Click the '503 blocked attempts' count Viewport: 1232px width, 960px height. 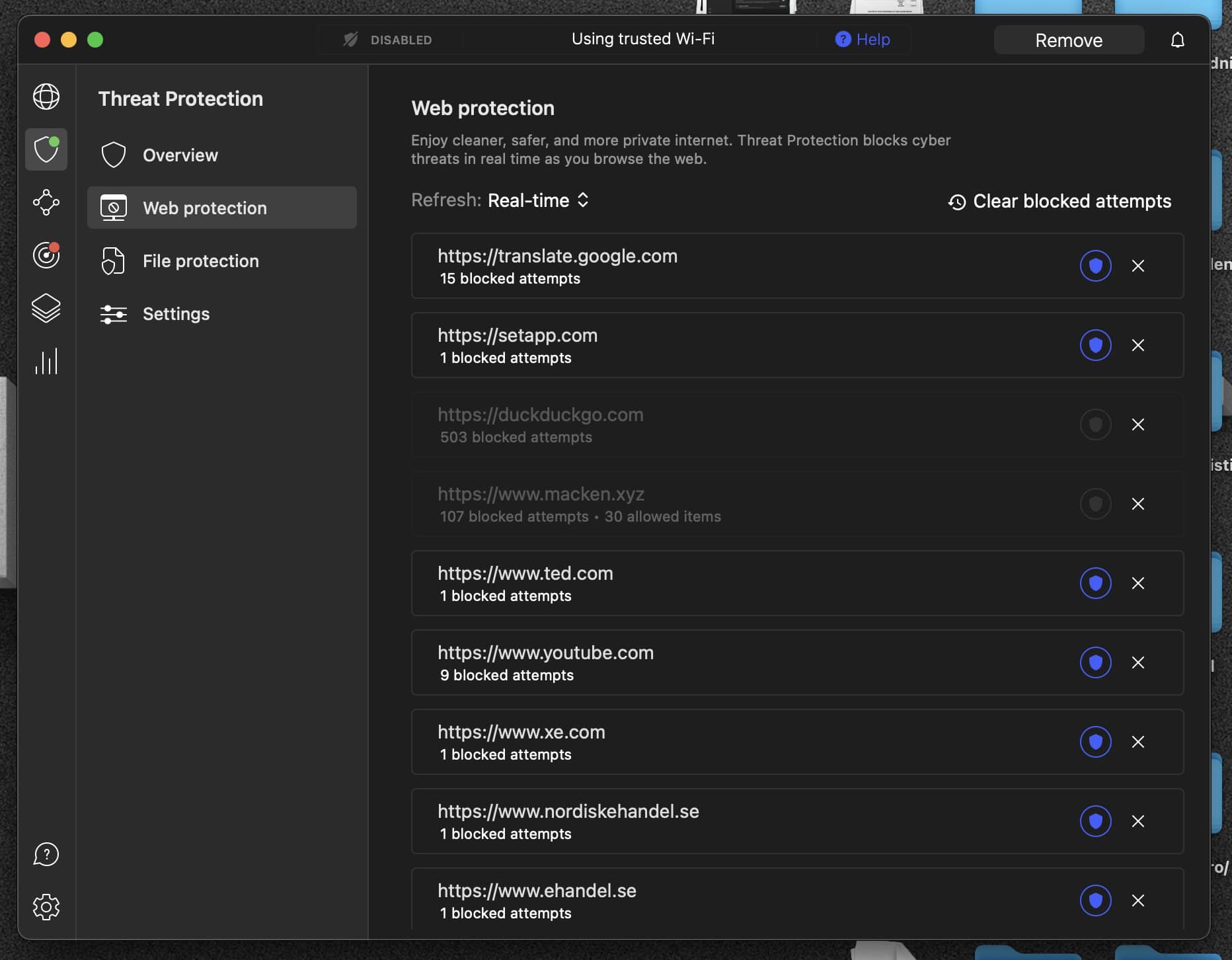pyautogui.click(x=516, y=437)
